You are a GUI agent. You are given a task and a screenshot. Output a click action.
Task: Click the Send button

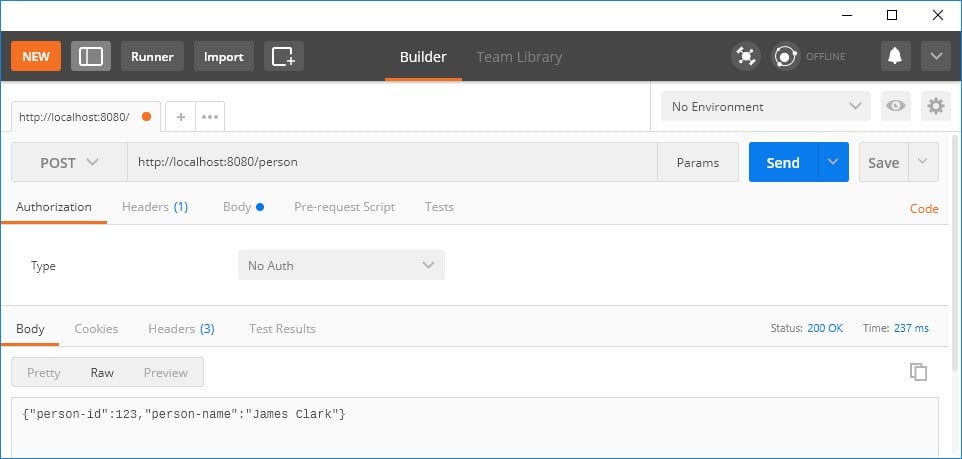783,162
